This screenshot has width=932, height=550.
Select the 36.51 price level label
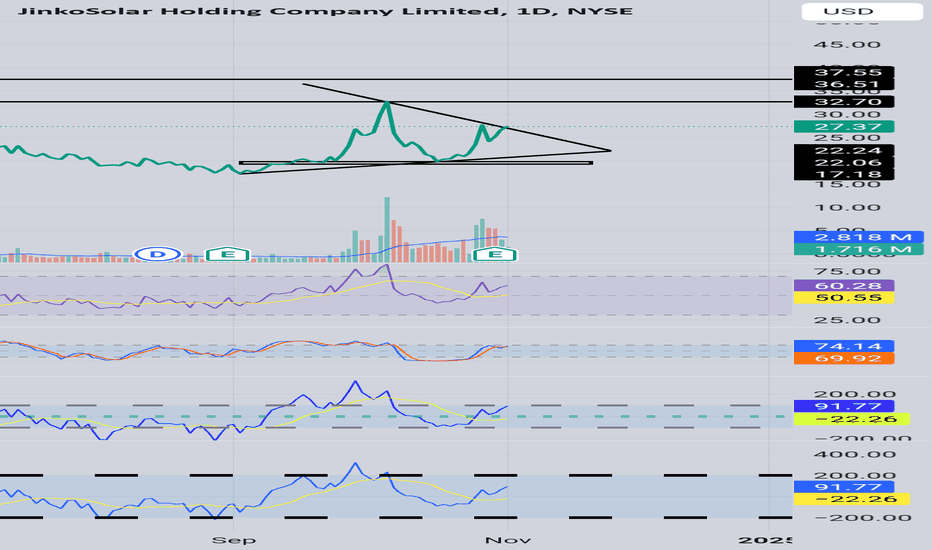[x=843, y=84]
